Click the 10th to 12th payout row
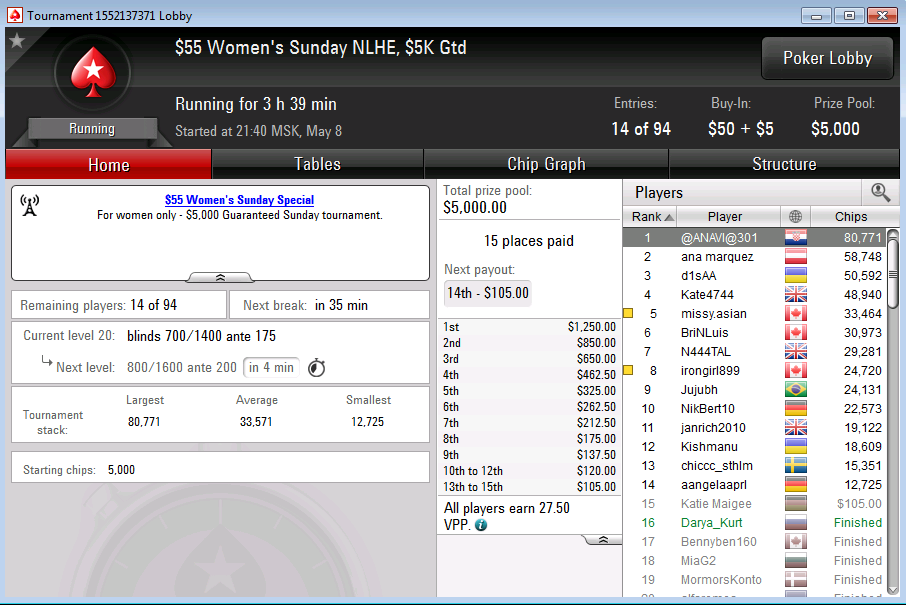Screen dimensions: 906x605 tap(529, 471)
